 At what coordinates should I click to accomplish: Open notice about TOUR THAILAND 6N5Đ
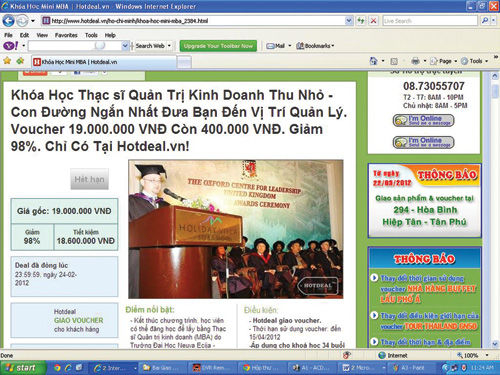tap(429, 321)
